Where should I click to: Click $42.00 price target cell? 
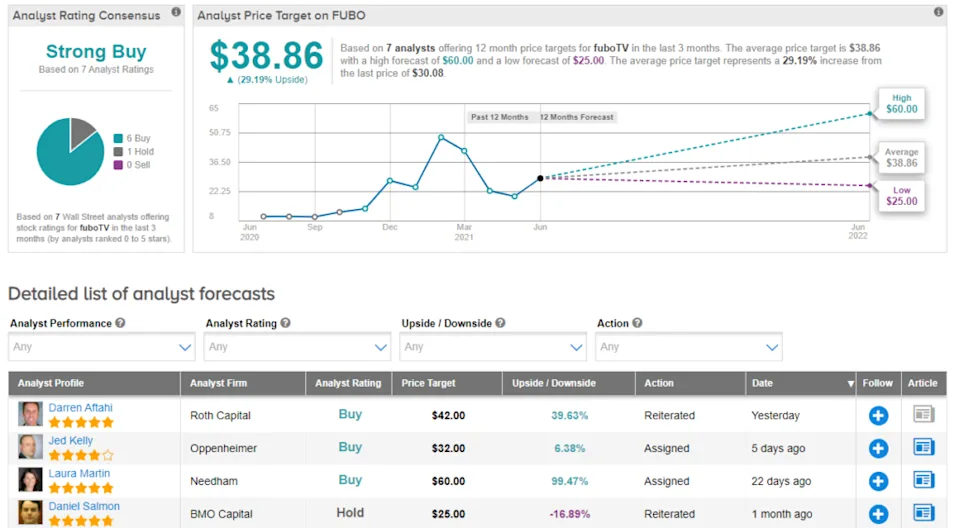point(448,415)
